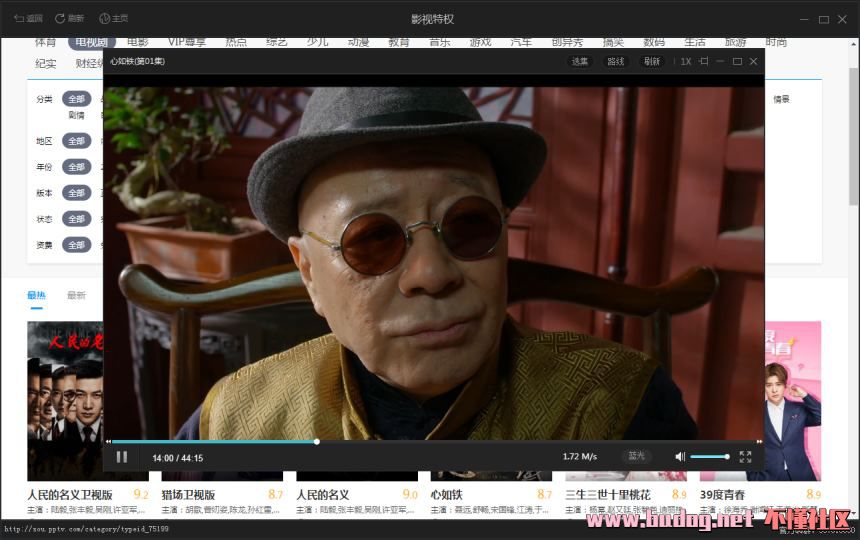Open the 选集 episode selector
The height and width of the screenshot is (540, 860).
coord(579,61)
